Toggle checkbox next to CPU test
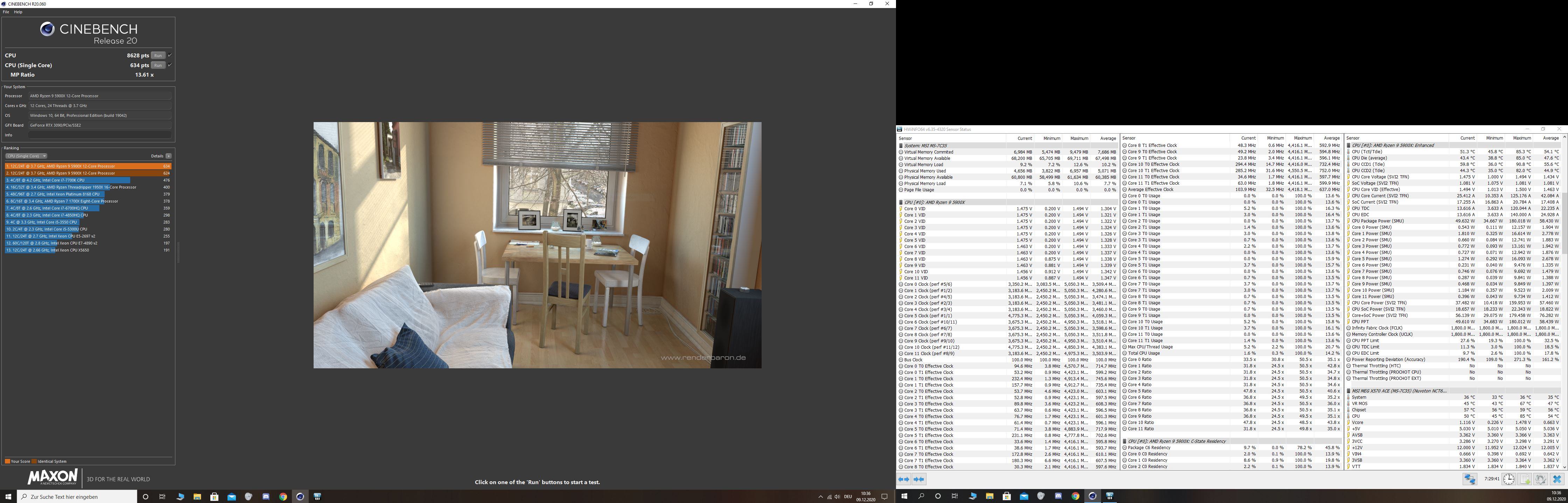Screen dimensions: 1568x503 [170, 55]
